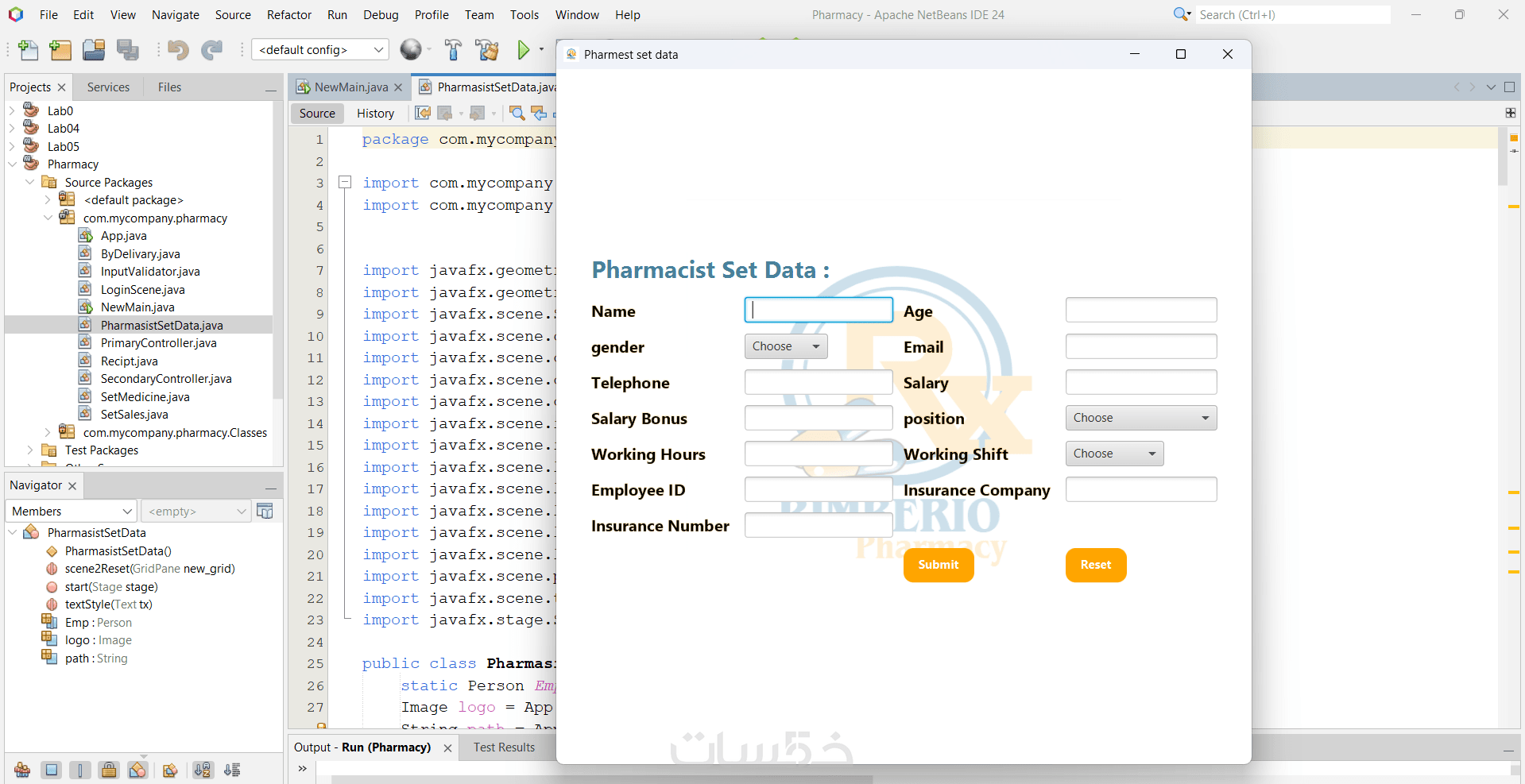Expand the Lab04 project node
Image resolution: width=1525 pixels, height=784 pixels.
pyautogui.click(x=12, y=129)
